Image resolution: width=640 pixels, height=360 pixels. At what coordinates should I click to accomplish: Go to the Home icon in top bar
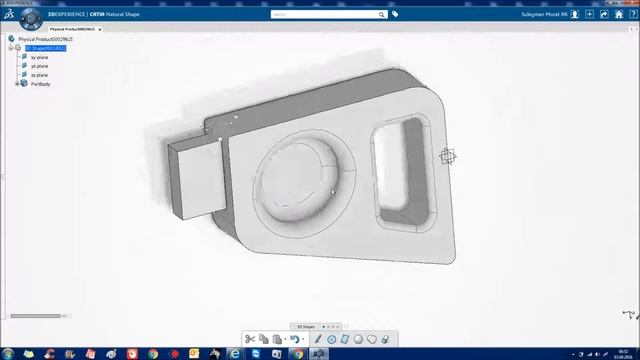tap(619, 14)
